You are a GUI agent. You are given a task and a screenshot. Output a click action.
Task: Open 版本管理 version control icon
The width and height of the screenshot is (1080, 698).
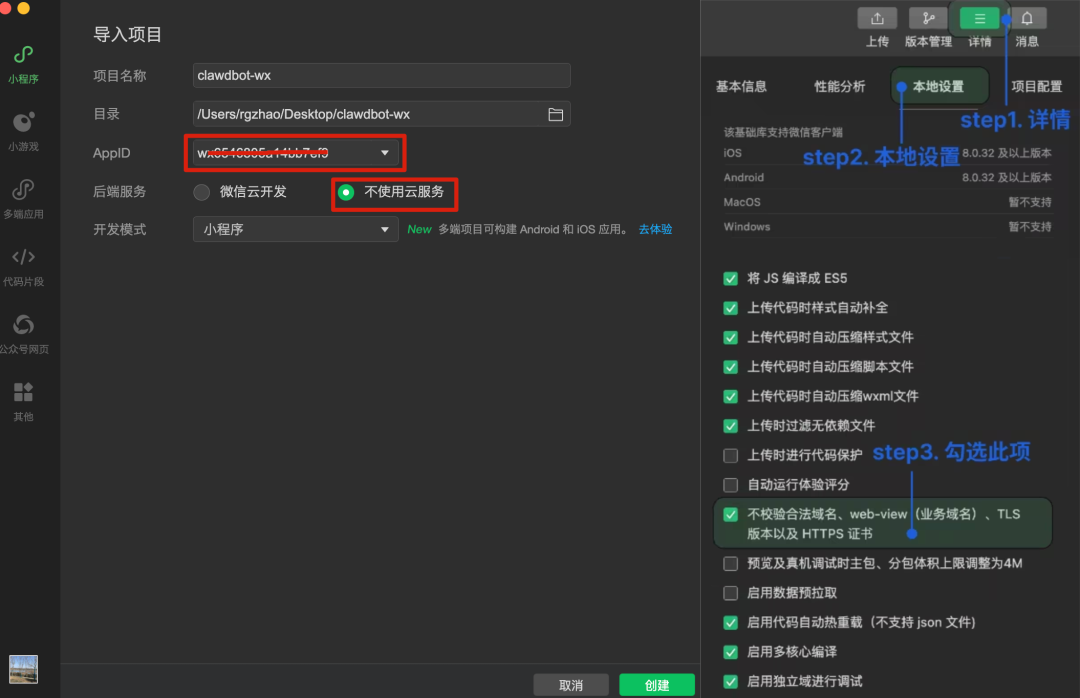point(928,19)
